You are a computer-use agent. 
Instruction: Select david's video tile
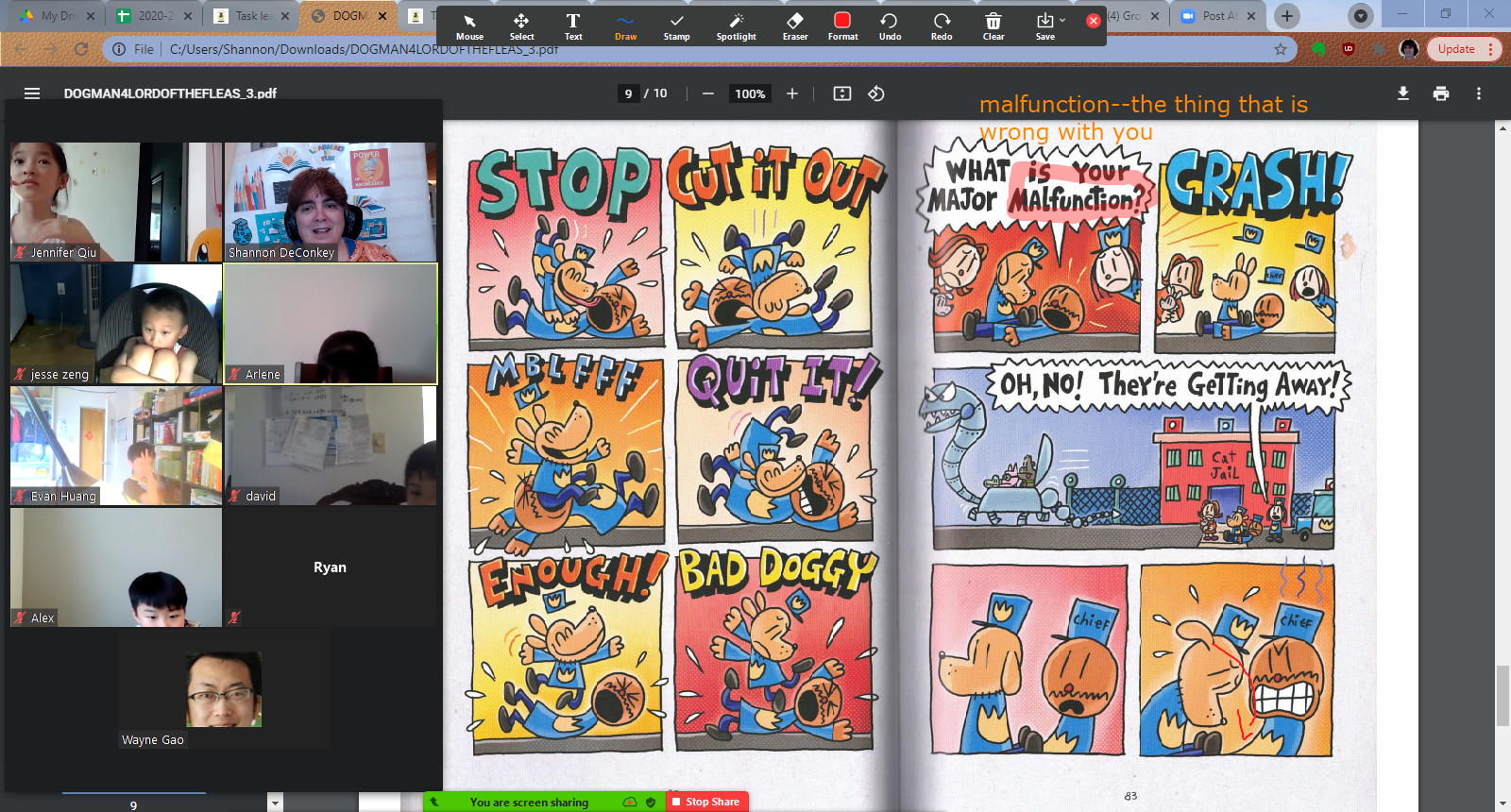point(331,446)
